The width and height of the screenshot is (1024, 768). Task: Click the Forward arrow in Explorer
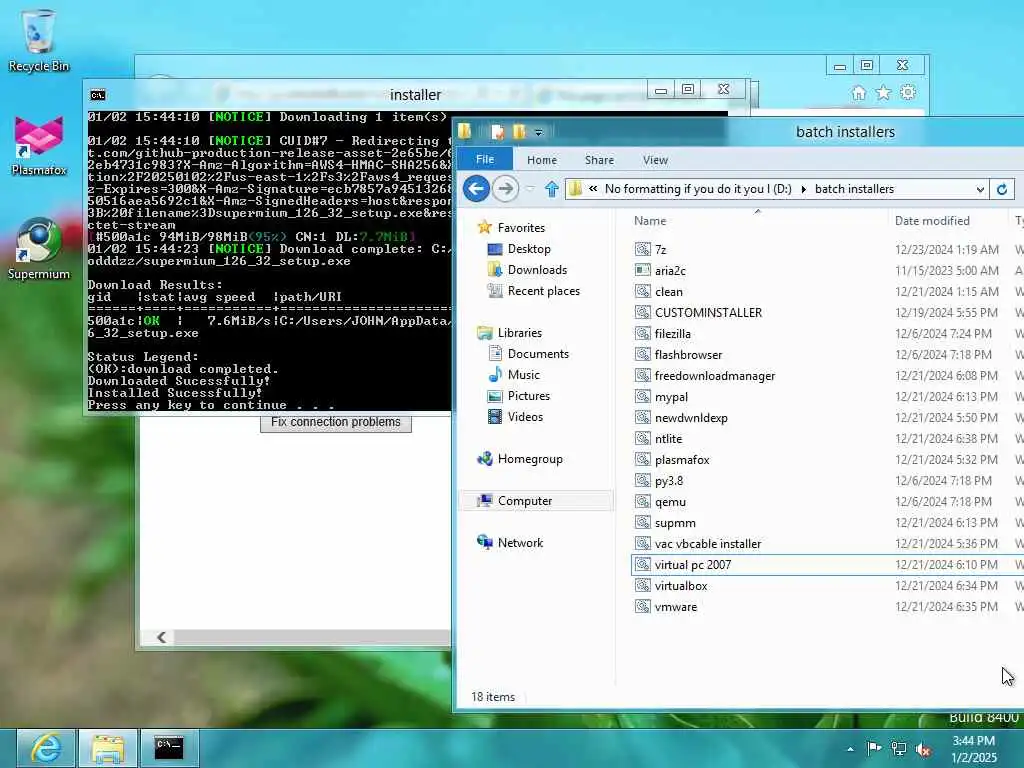point(505,189)
